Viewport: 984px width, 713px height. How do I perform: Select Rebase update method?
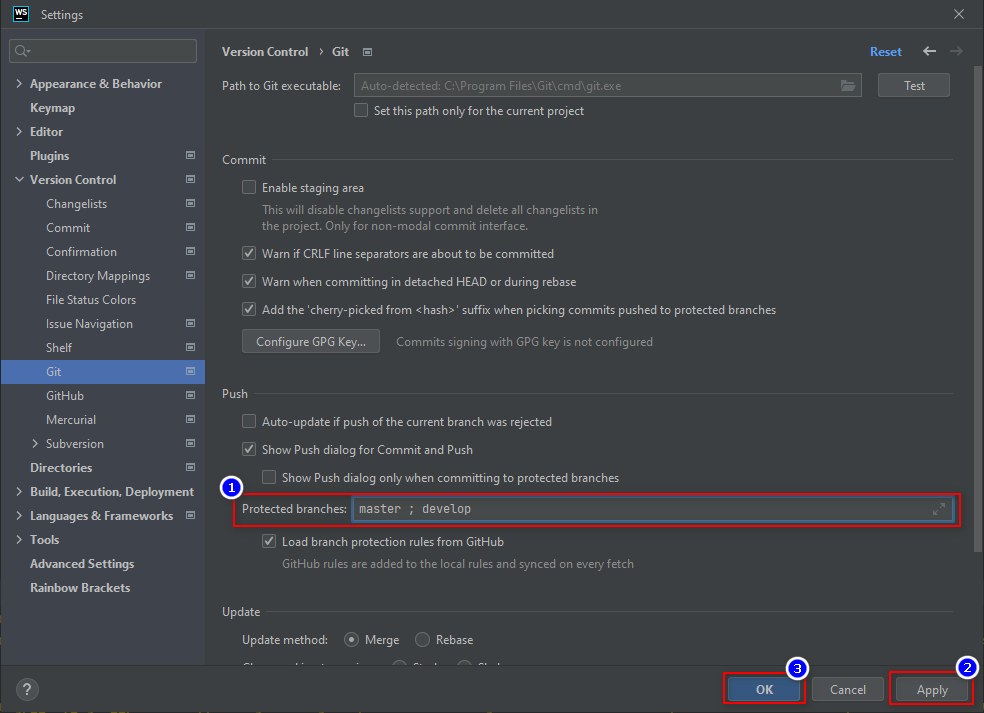tap(423, 640)
